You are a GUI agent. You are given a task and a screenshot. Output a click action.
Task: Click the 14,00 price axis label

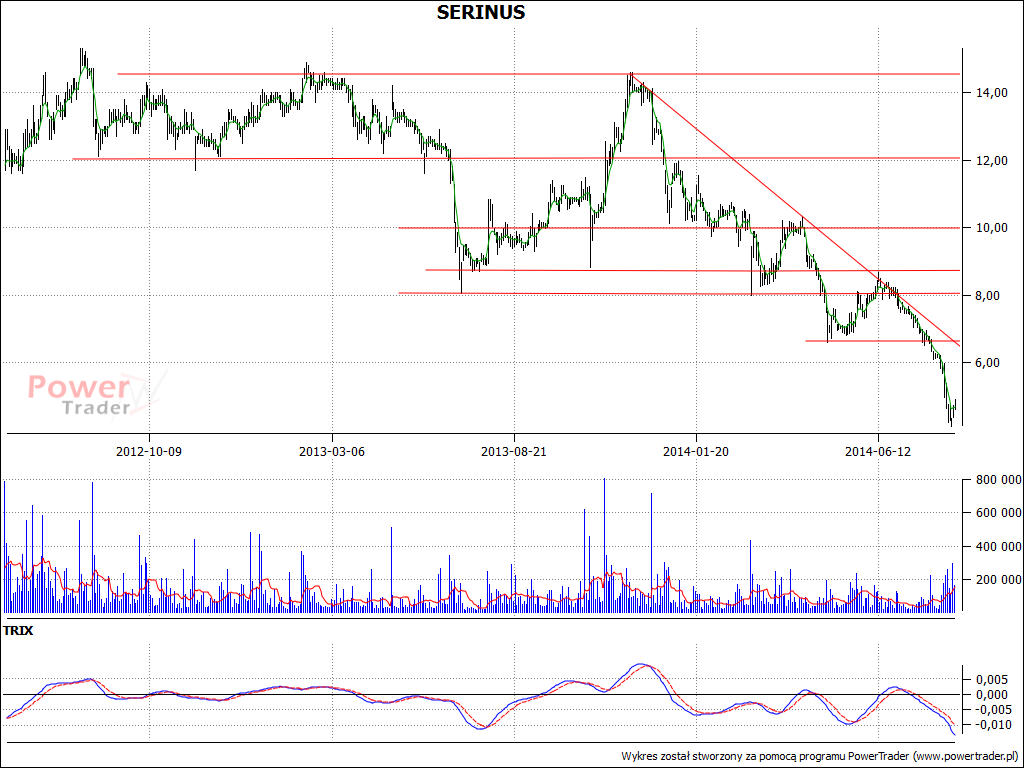(x=991, y=93)
